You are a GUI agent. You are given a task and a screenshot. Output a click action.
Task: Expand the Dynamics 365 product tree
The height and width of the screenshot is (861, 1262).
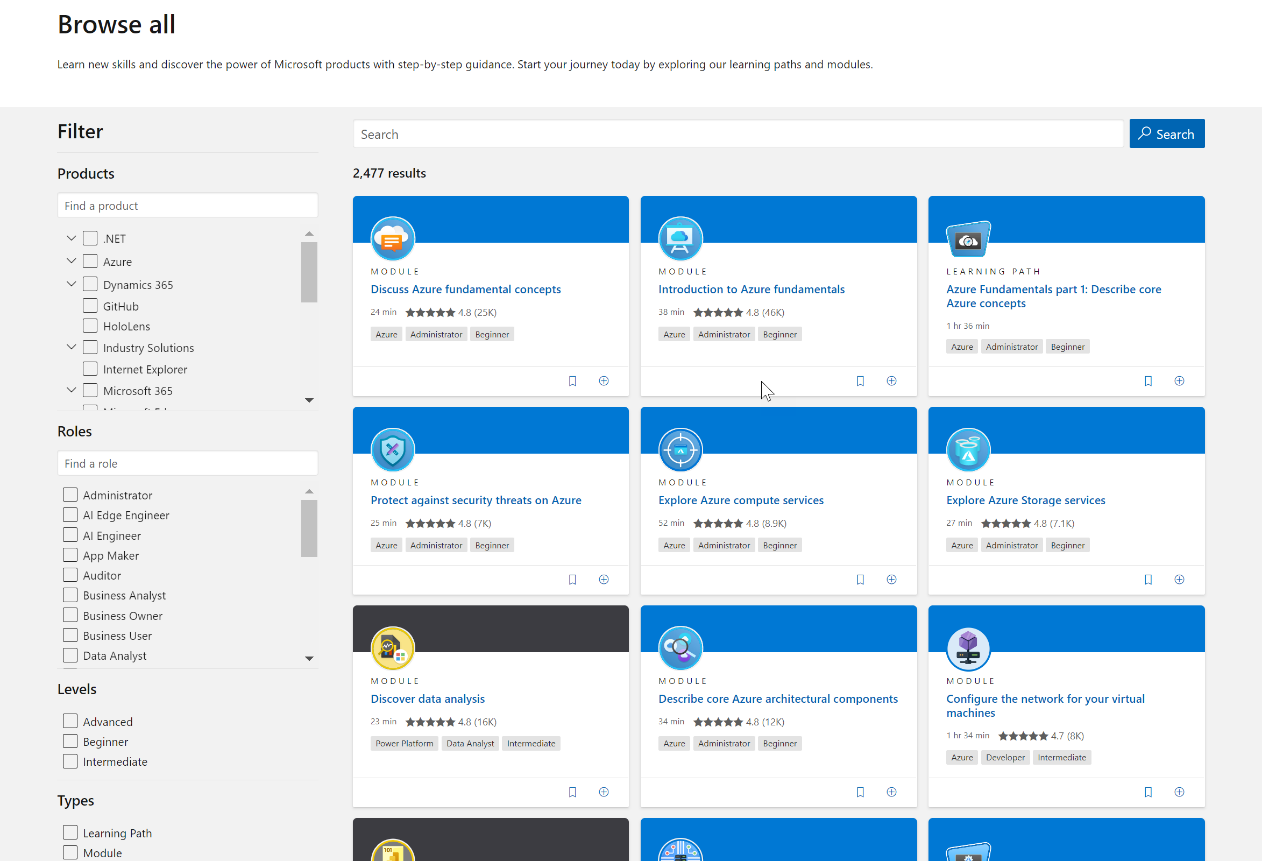71,284
